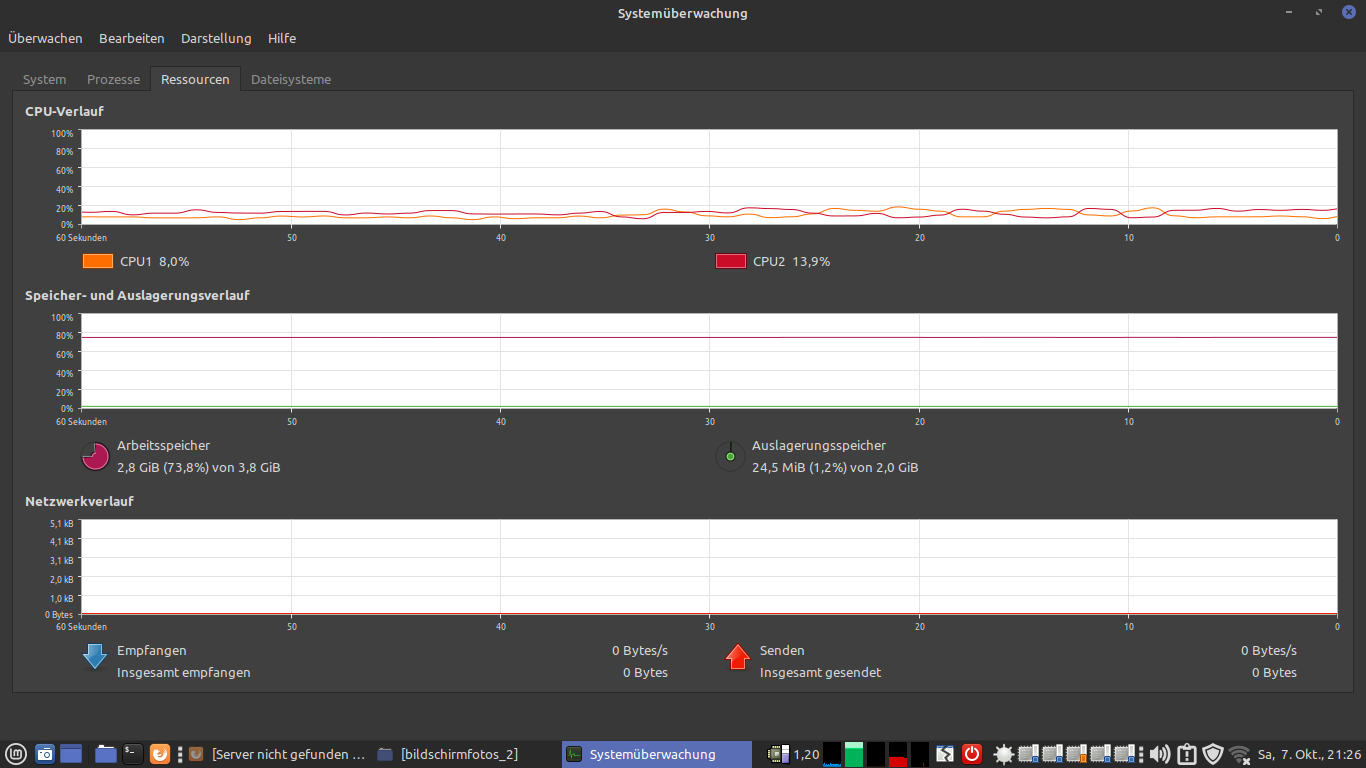Open the Darstellung menu
1366x768 pixels.
pos(216,38)
